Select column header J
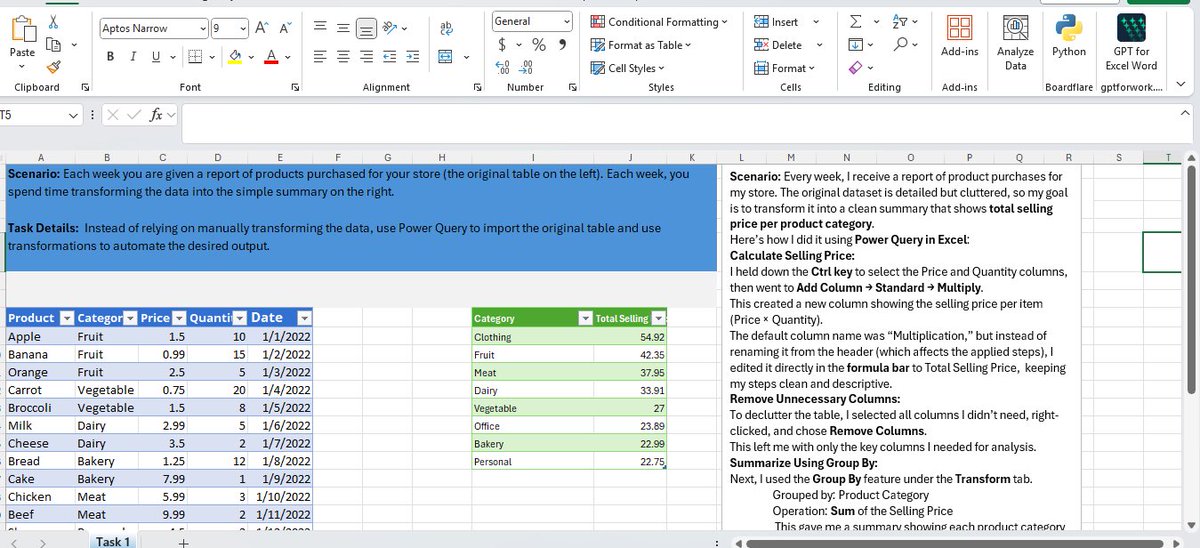This screenshot has height=548, width=1200. click(x=630, y=156)
